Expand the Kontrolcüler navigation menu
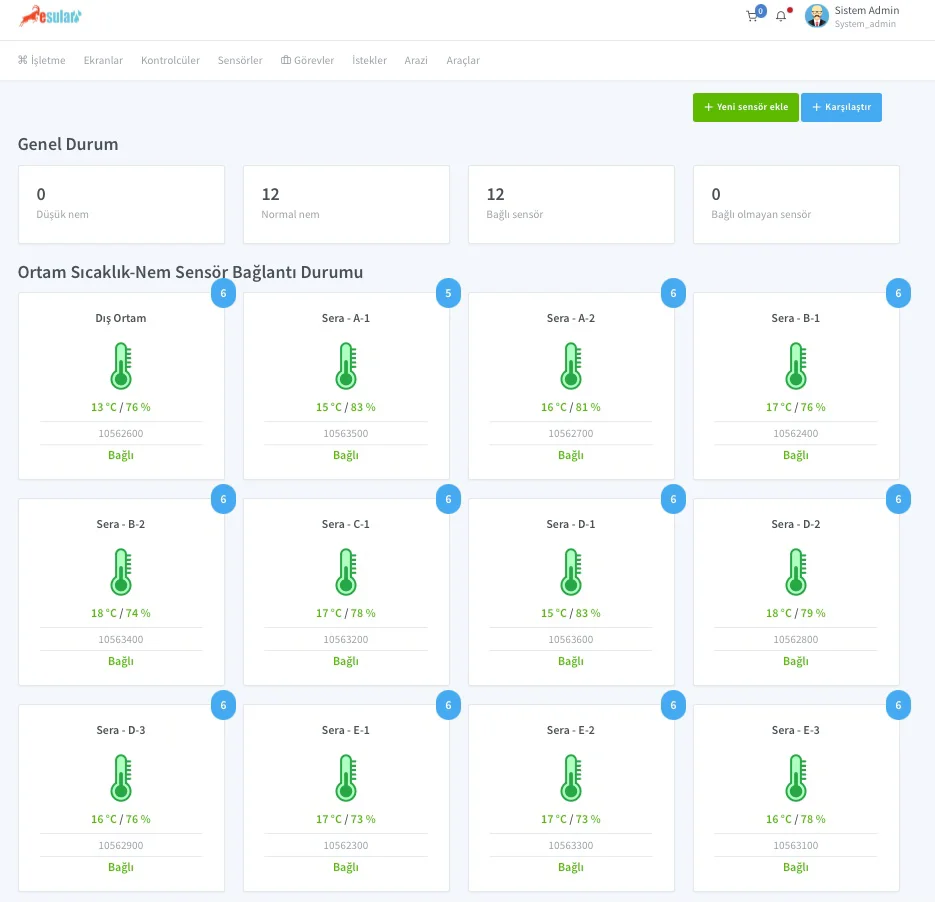 (x=170, y=61)
